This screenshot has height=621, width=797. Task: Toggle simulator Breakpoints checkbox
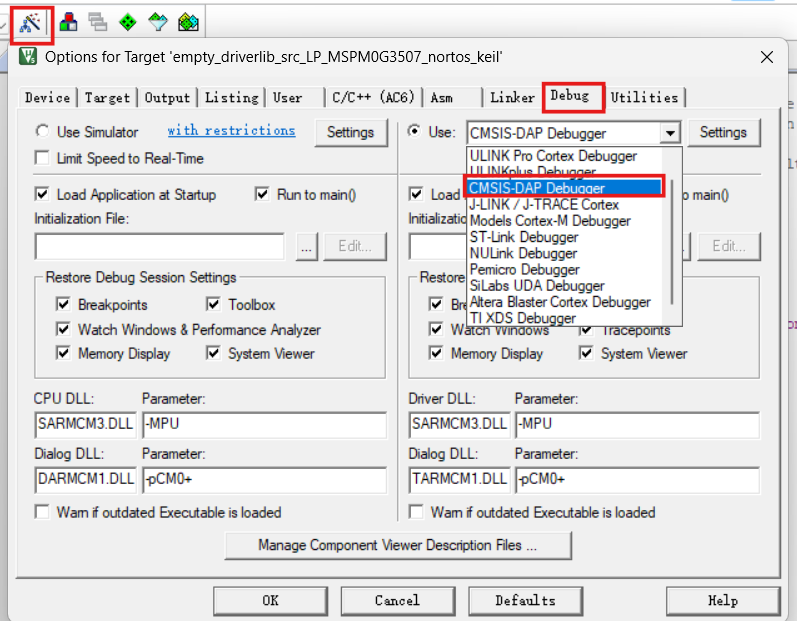[x=63, y=304]
